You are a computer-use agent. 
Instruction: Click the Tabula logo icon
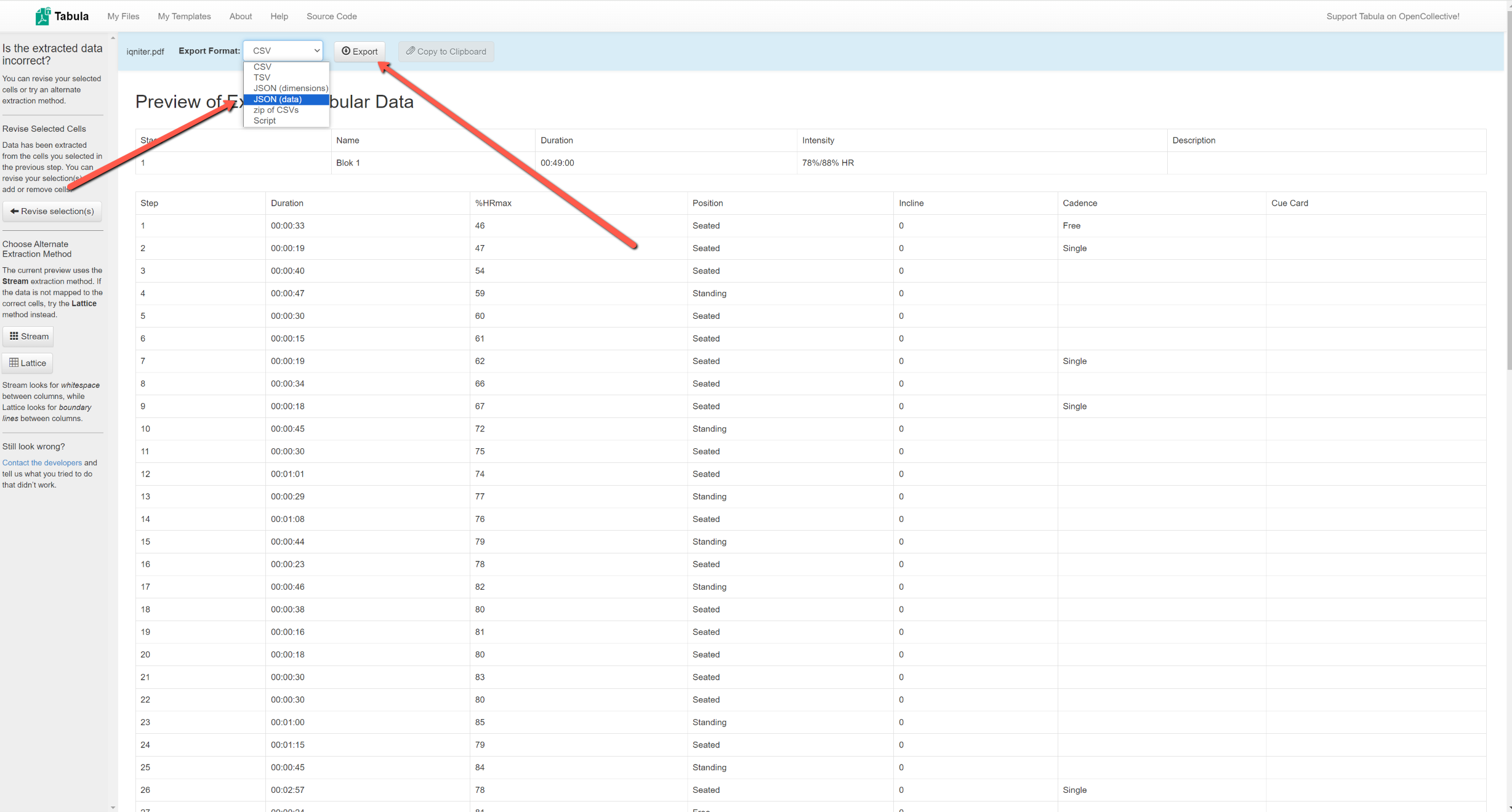[42, 16]
